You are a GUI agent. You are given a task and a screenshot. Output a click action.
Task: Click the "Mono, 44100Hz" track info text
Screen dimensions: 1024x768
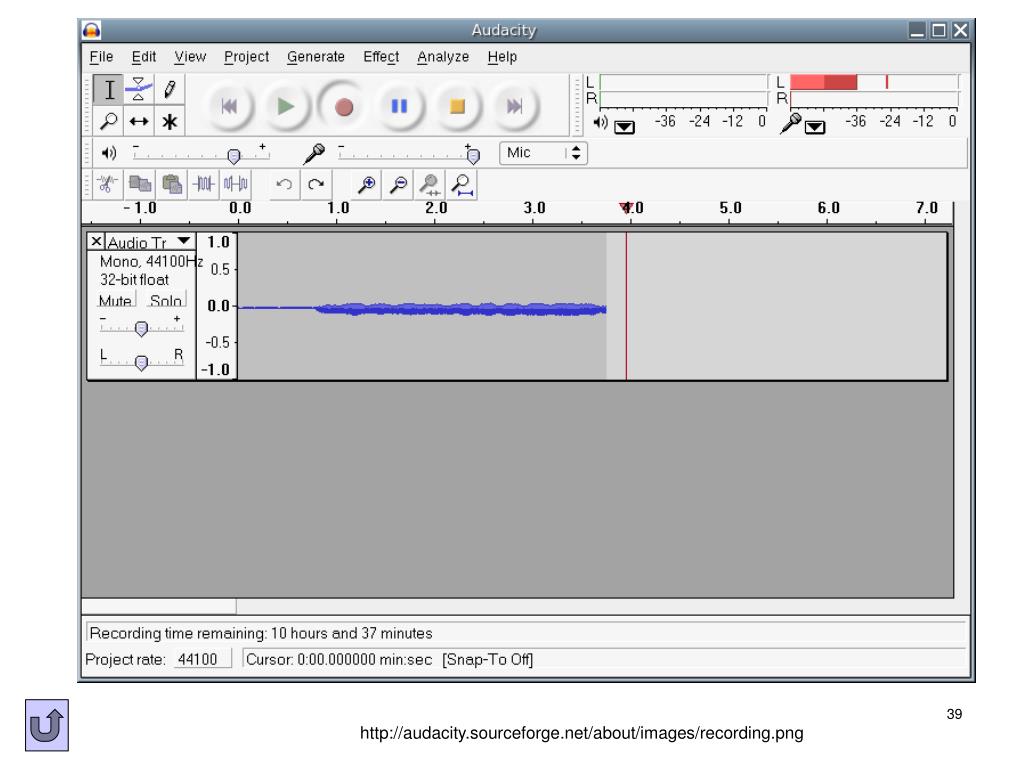click(x=151, y=261)
